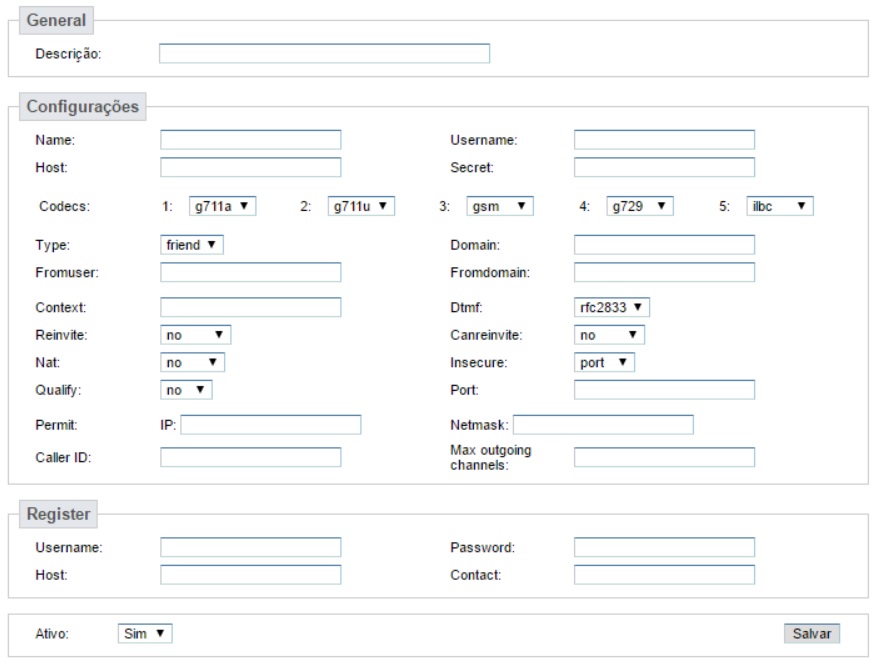Open the Canreinvite dropdown
This screenshot has width=873, height=662.
pos(609,335)
